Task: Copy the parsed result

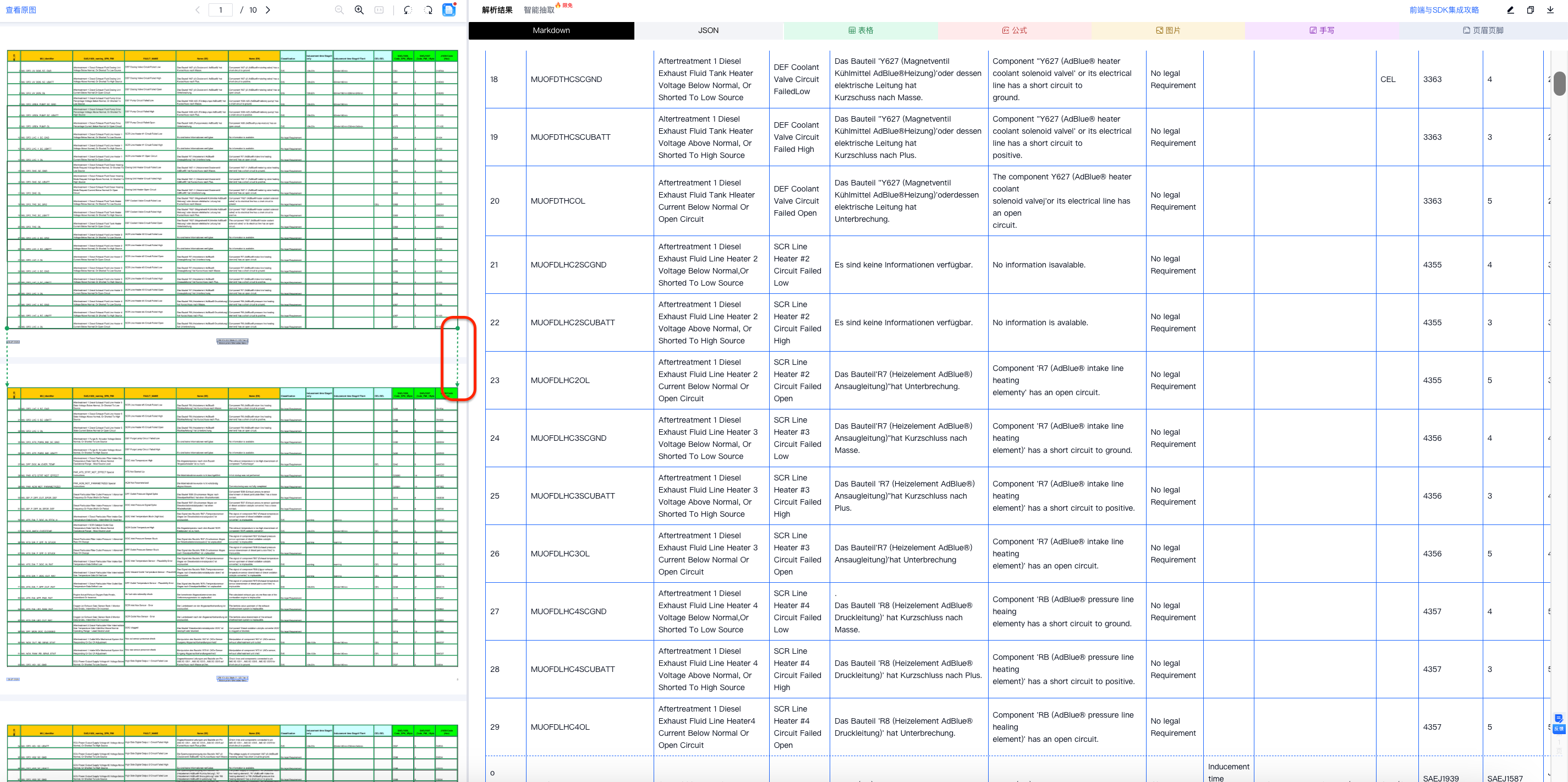Action: coord(1530,10)
